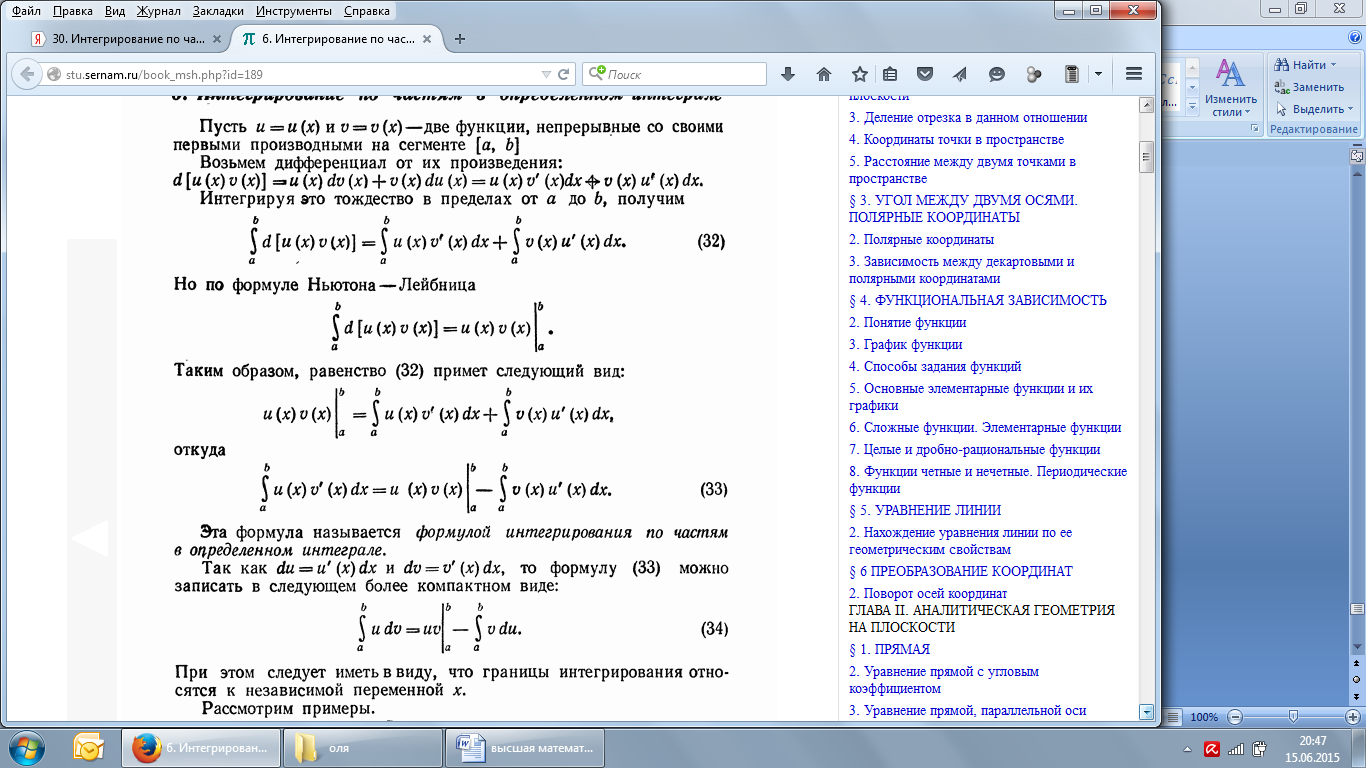Open link '§ 1. ПРЯМАЯ'

(889, 650)
